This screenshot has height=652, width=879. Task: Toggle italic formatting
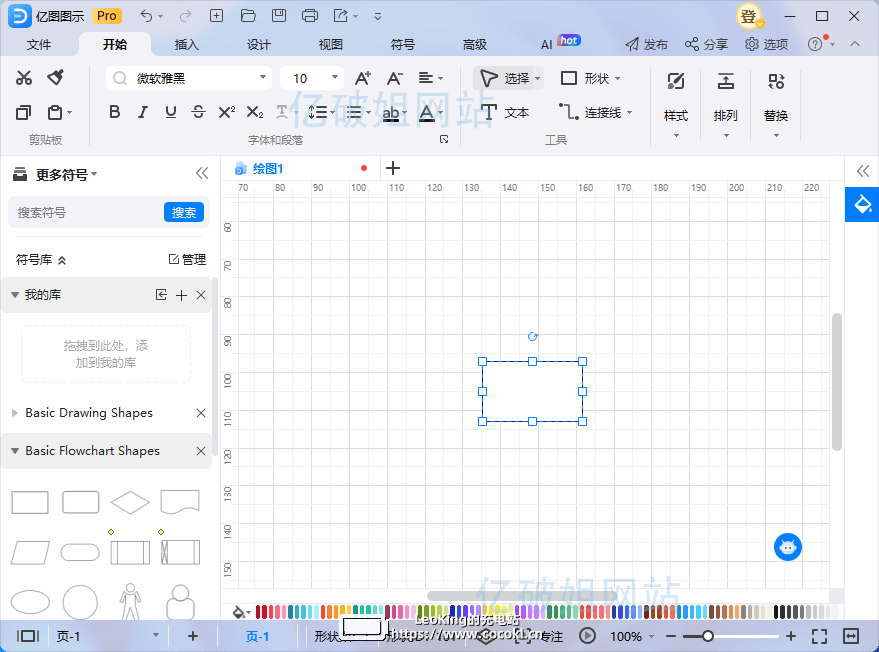click(143, 112)
